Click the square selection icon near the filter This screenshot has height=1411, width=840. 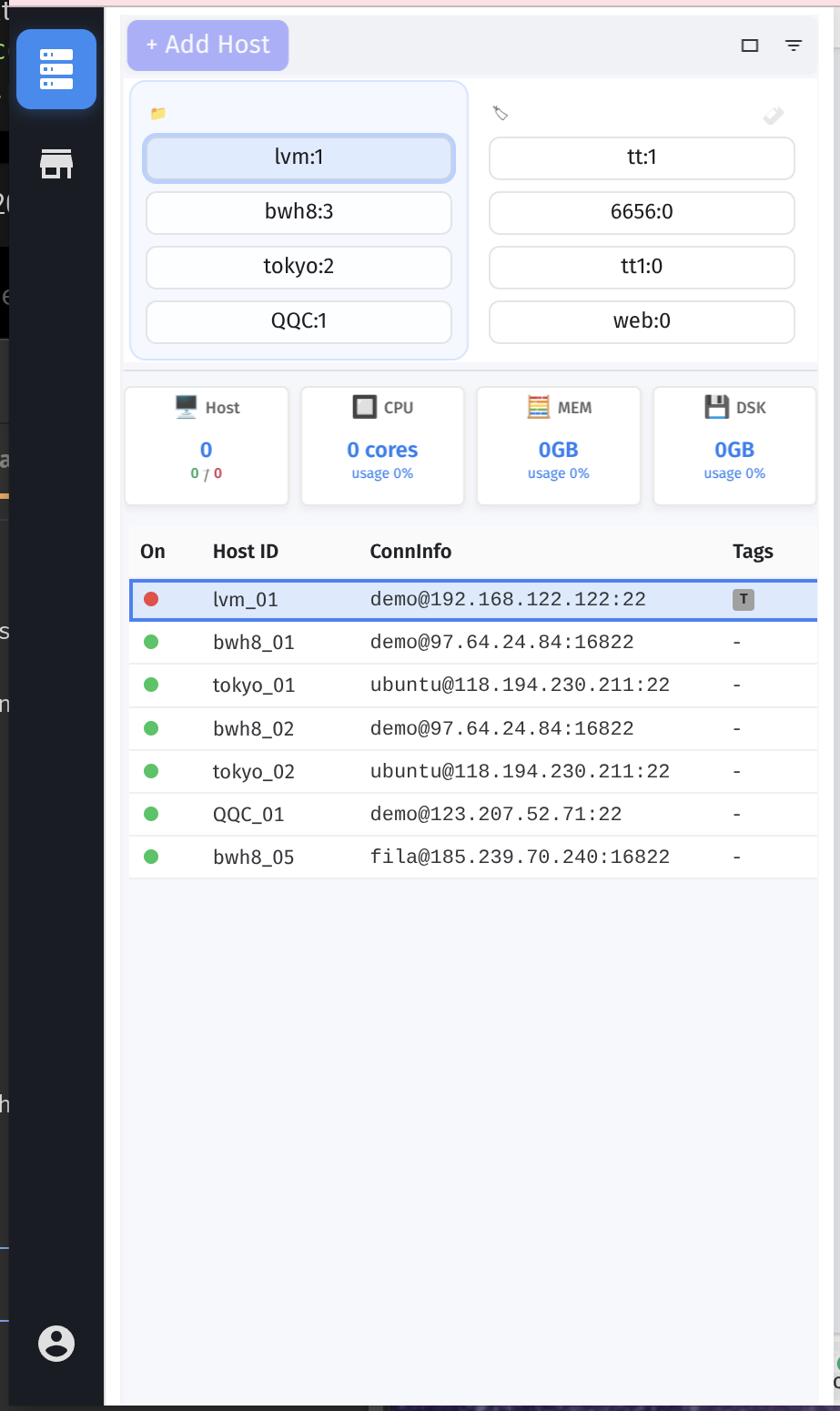pyautogui.click(x=750, y=45)
